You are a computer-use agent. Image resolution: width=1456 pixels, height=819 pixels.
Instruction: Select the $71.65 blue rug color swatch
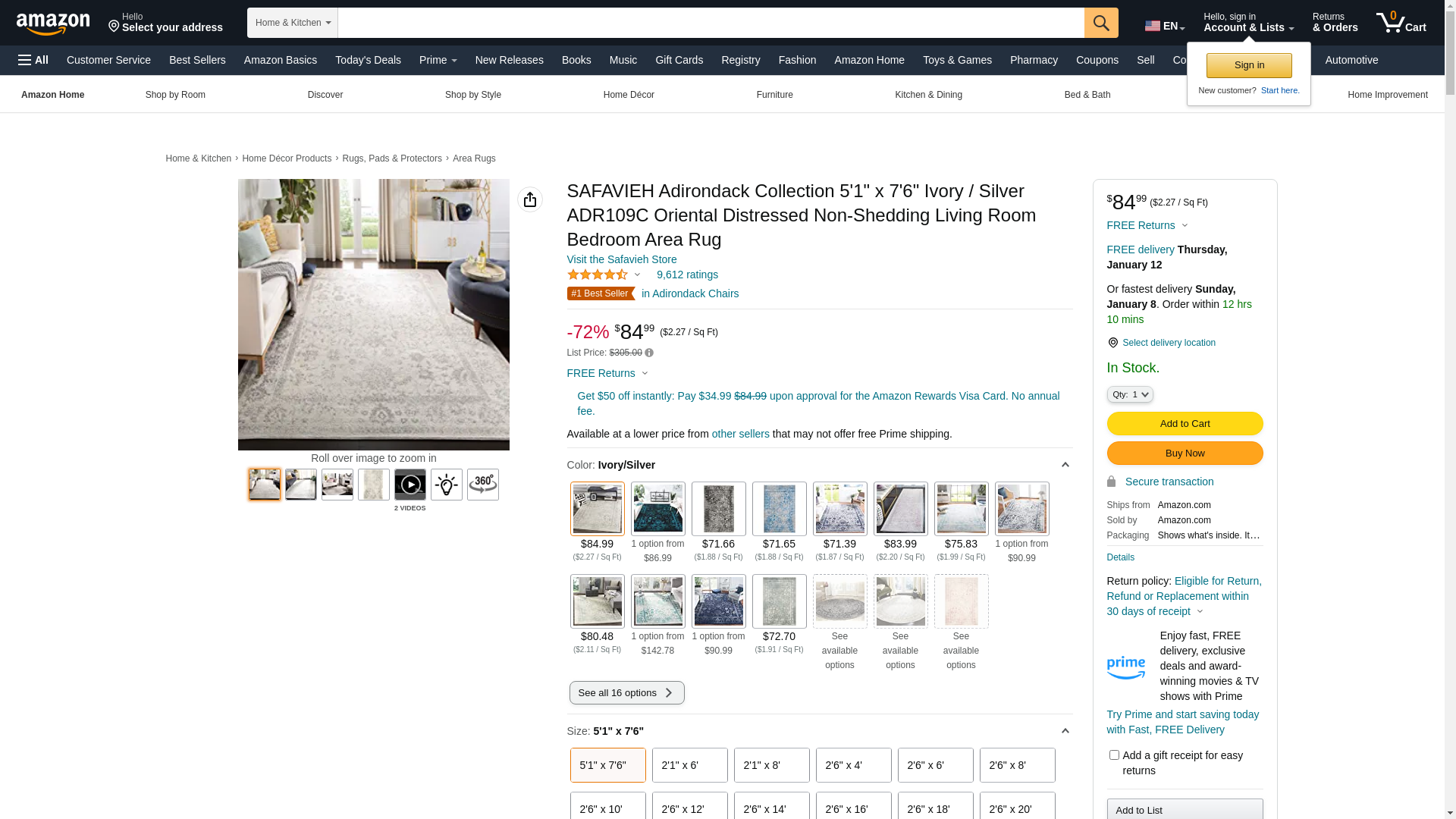click(x=780, y=509)
